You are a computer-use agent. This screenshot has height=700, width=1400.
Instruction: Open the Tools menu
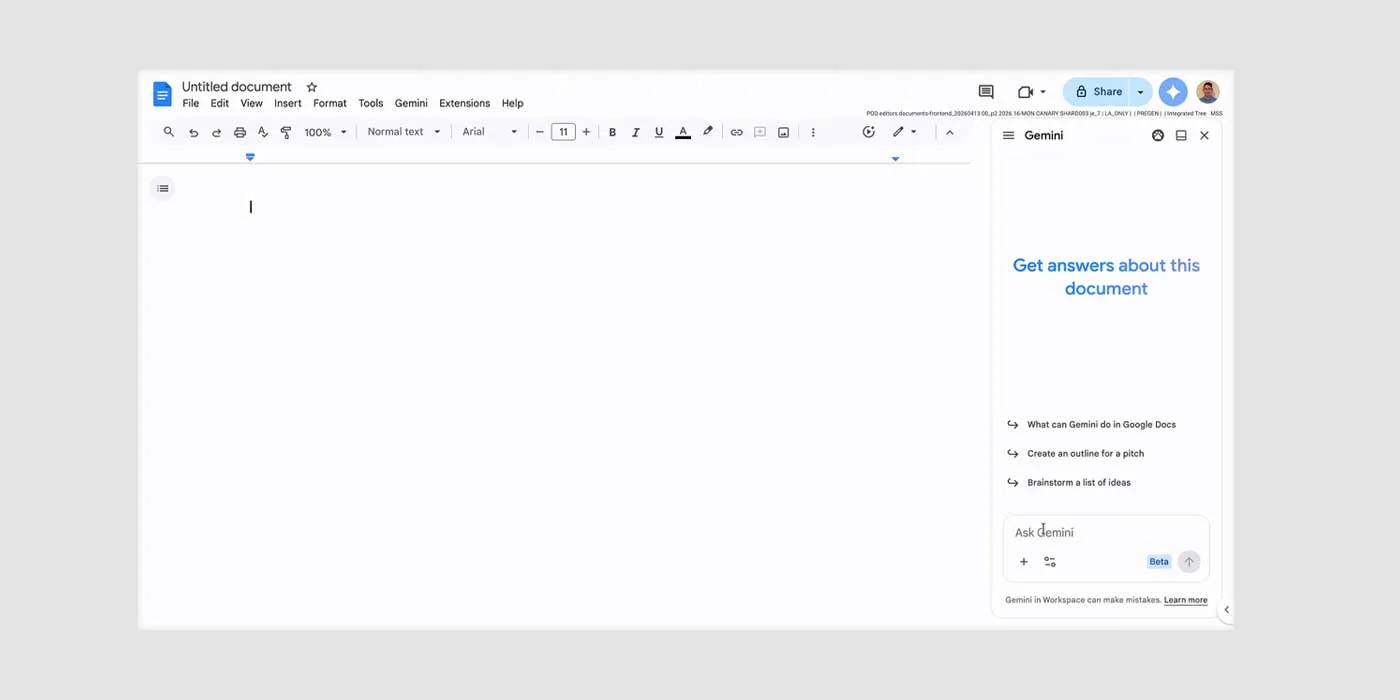click(371, 103)
